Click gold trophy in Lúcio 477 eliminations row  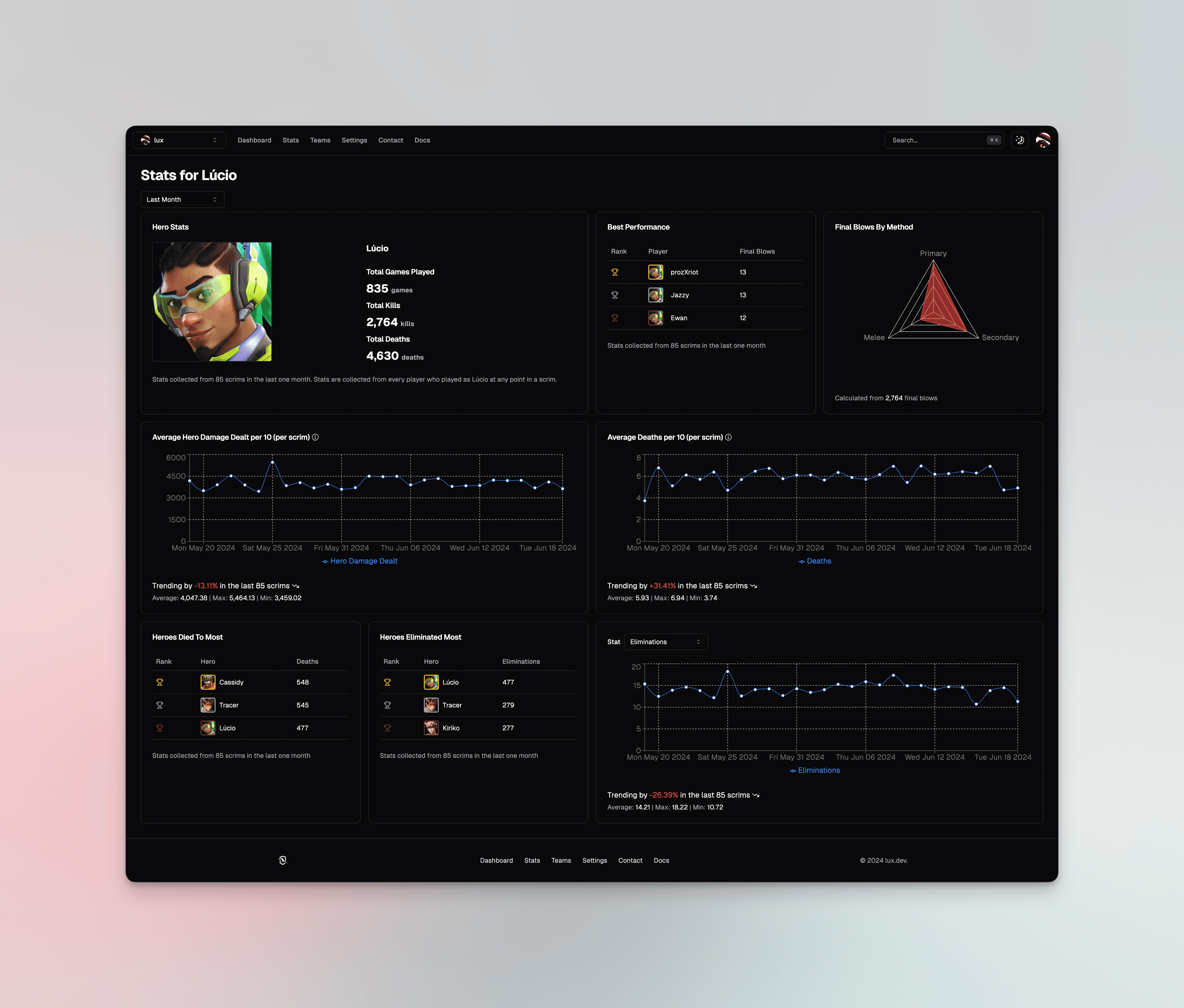388,682
